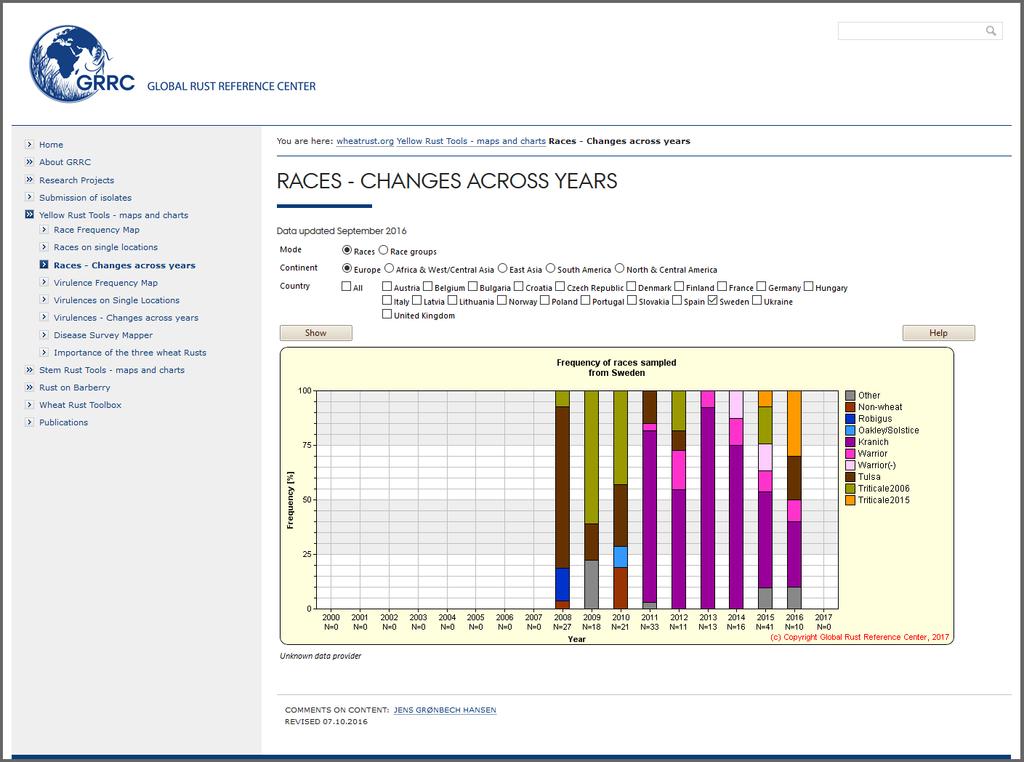Viewport: 1024px width, 762px height.
Task: Select Africa & West/Central Asia radio
Action: (x=389, y=268)
